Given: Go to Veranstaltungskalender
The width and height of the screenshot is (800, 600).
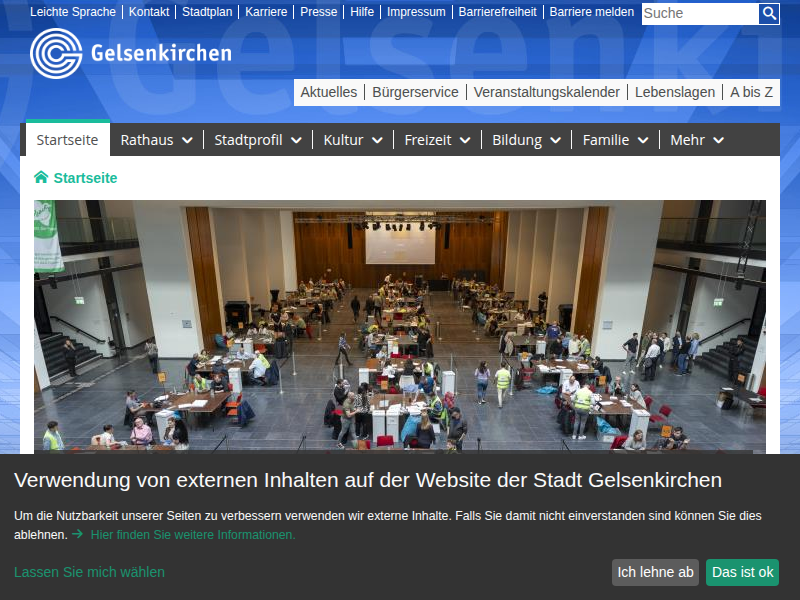Looking at the screenshot, I should click(x=546, y=92).
